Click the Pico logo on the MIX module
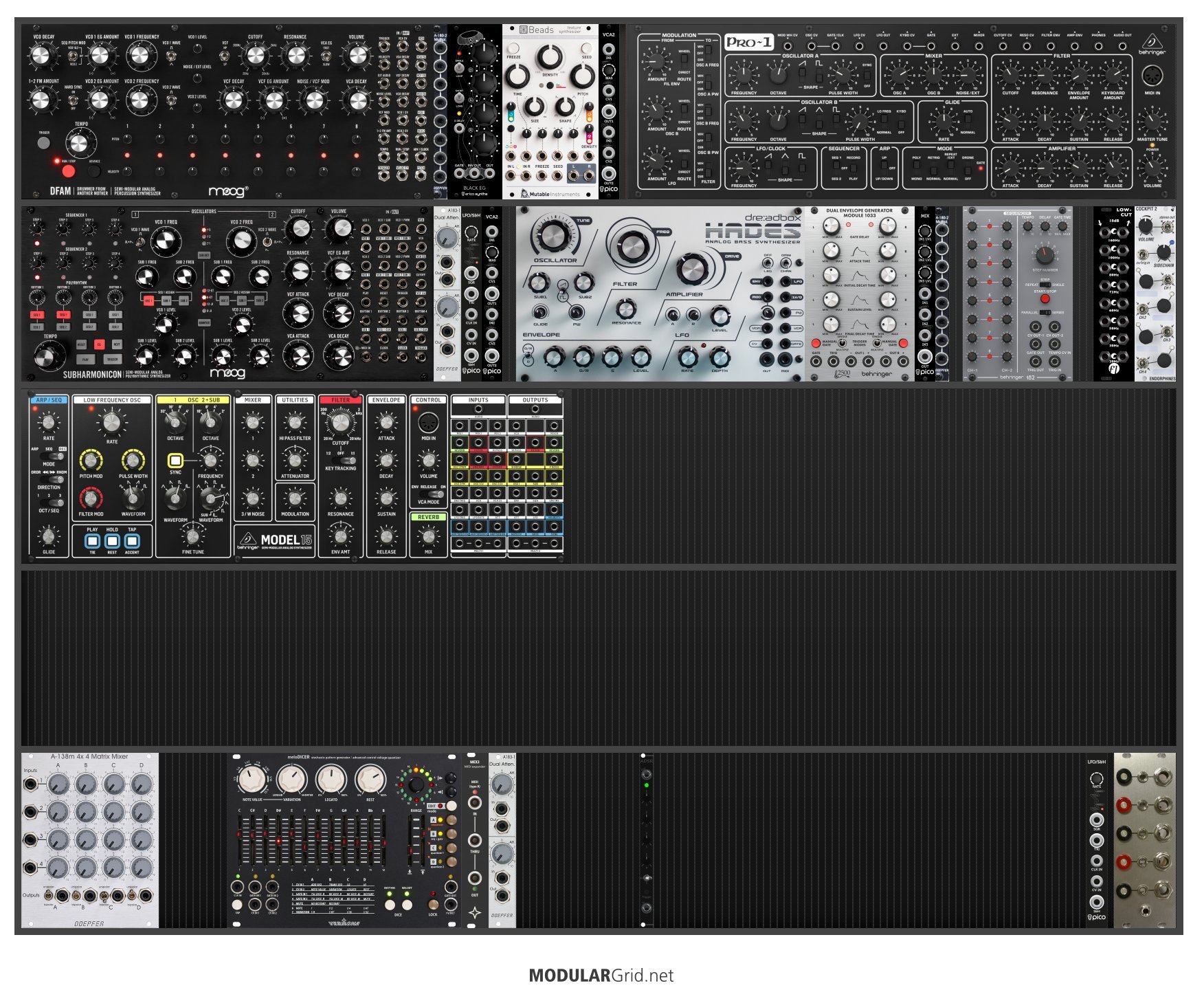1204x990 pixels. (x=926, y=372)
